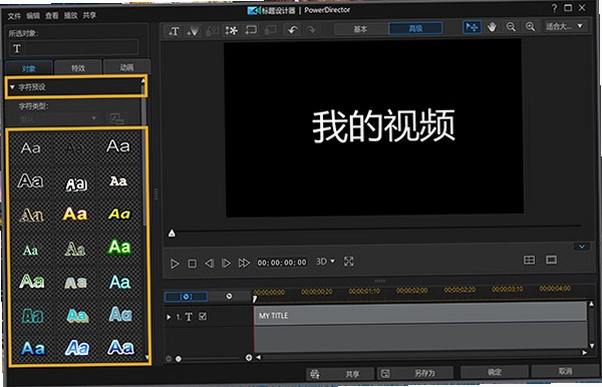Open the 播放 playback menu

71,15
